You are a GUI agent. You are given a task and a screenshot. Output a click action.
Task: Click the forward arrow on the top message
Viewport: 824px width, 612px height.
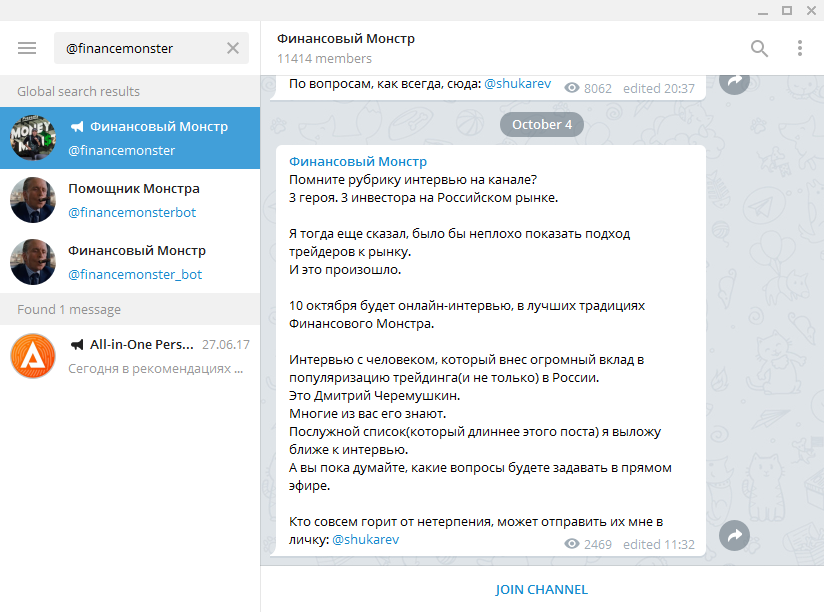[x=734, y=82]
